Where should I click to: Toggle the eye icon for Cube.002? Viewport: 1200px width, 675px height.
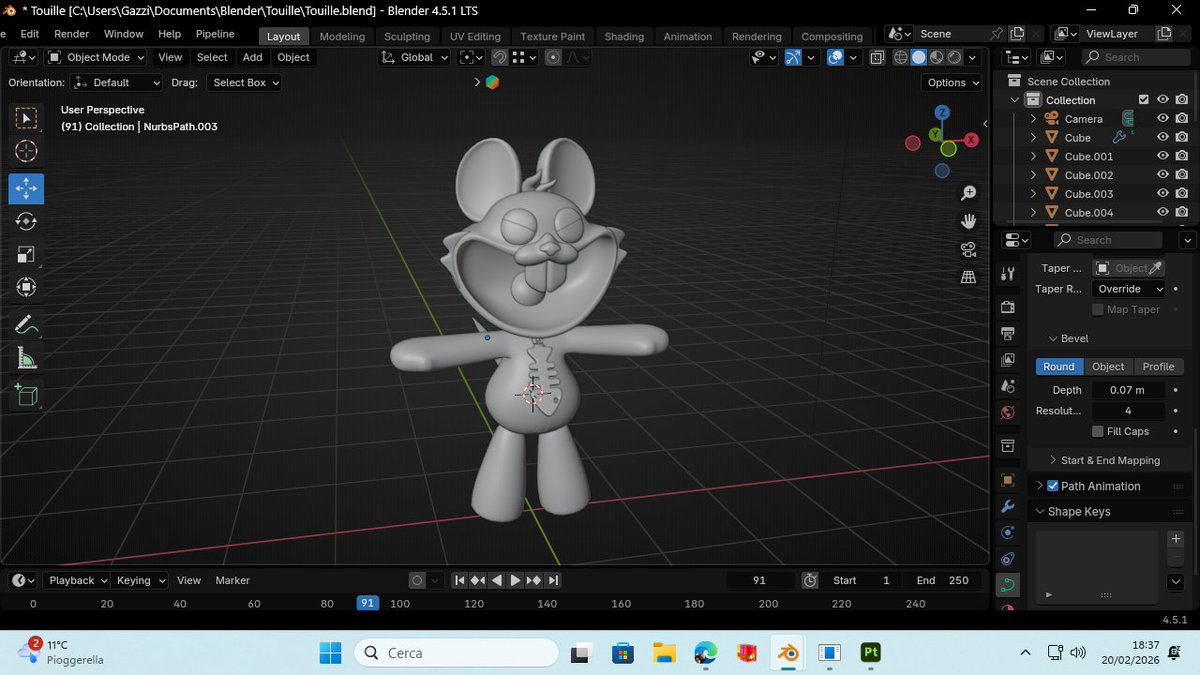pyautogui.click(x=1163, y=175)
